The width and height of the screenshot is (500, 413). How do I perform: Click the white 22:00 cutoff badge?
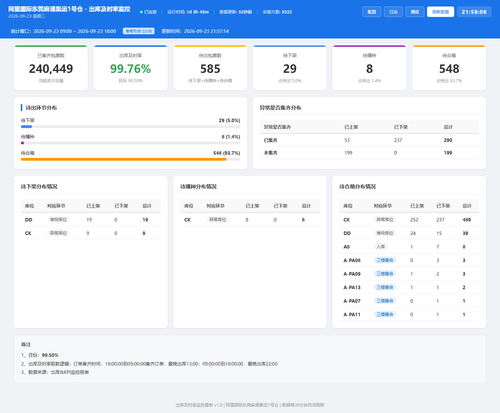pos(139,31)
